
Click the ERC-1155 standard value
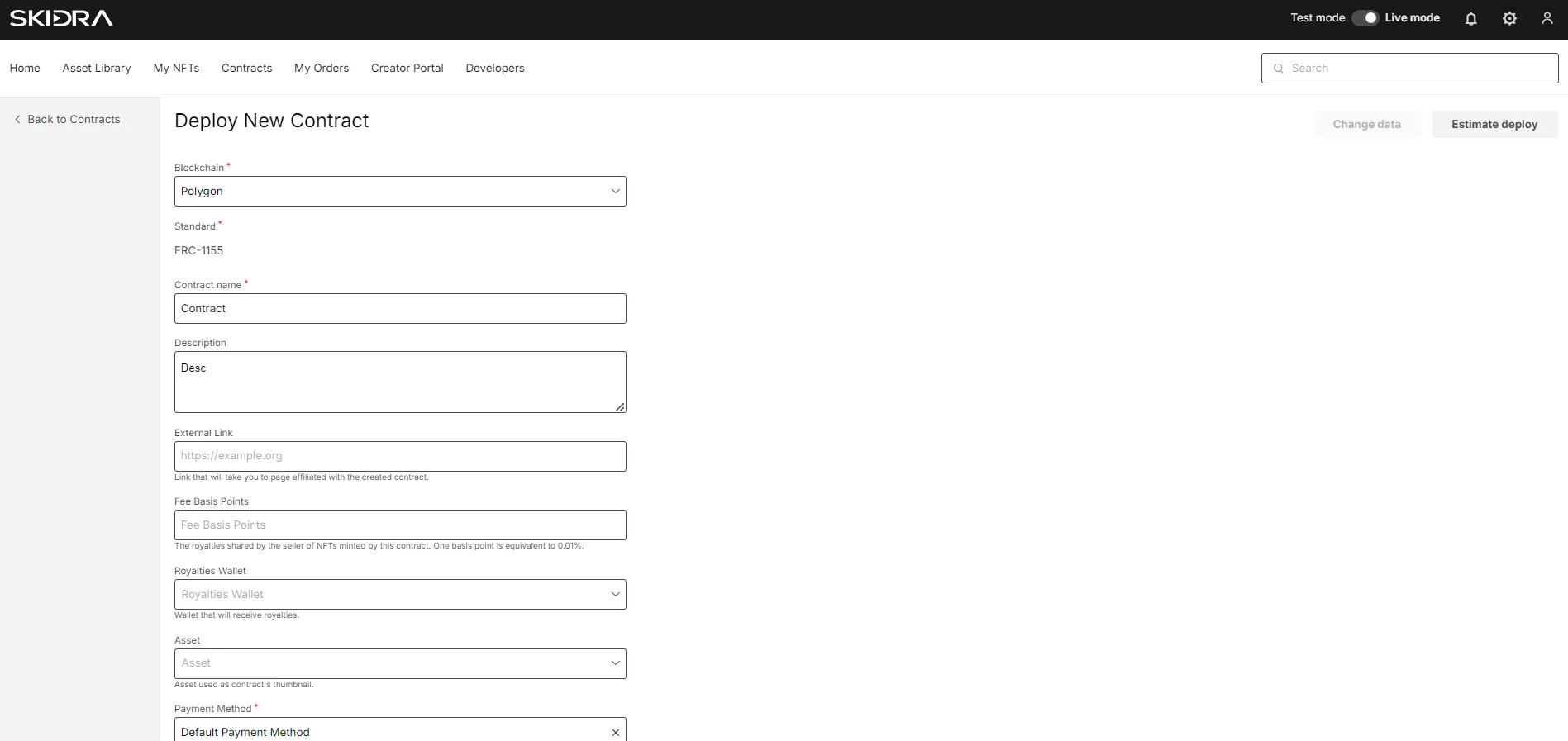pyautogui.click(x=198, y=251)
